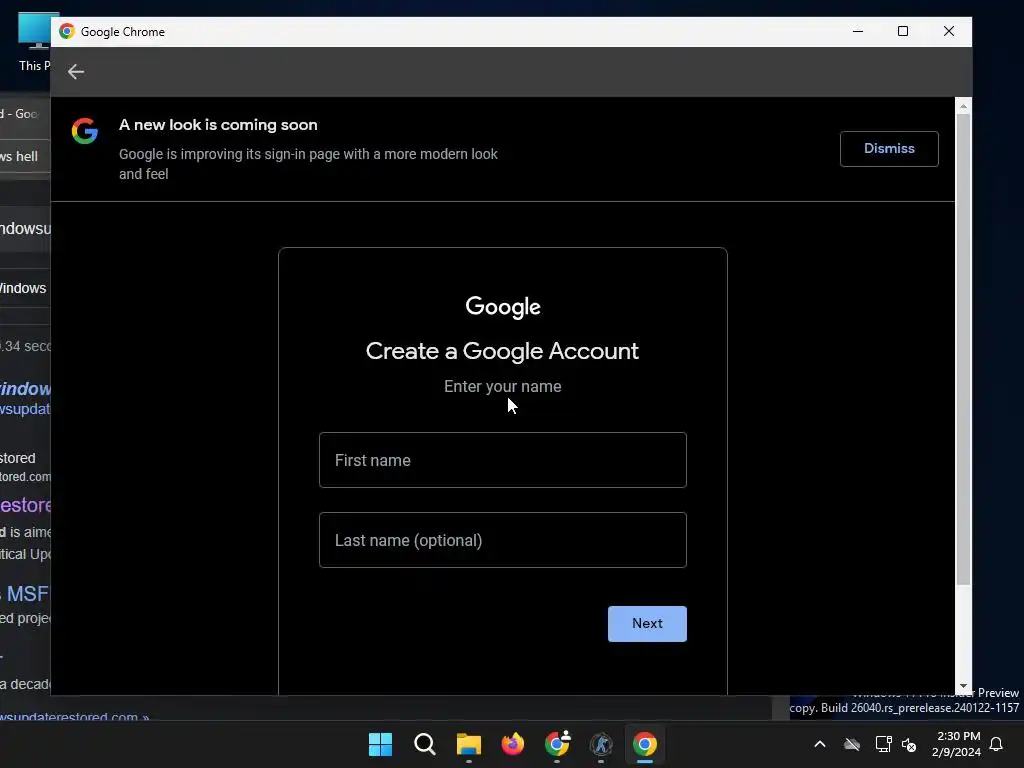The height and width of the screenshot is (768, 1024).
Task: Open the Windows Start menu
Action: click(x=380, y=744)
